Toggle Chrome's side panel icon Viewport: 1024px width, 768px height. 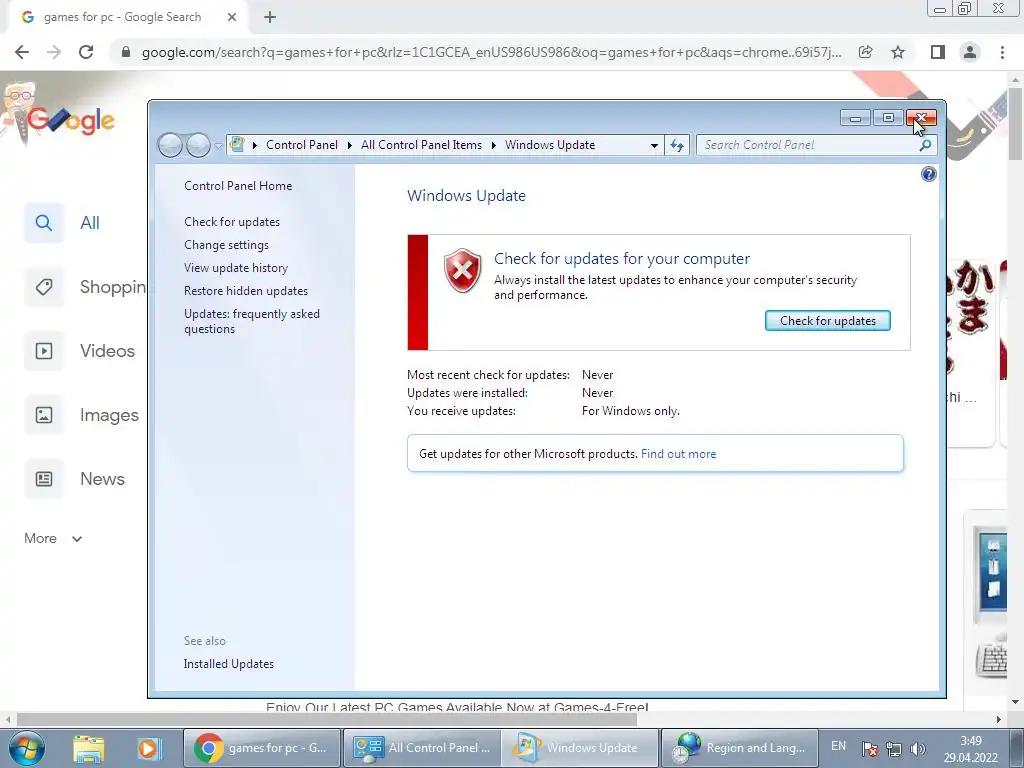pyautogui.click(x=938, y=52)
